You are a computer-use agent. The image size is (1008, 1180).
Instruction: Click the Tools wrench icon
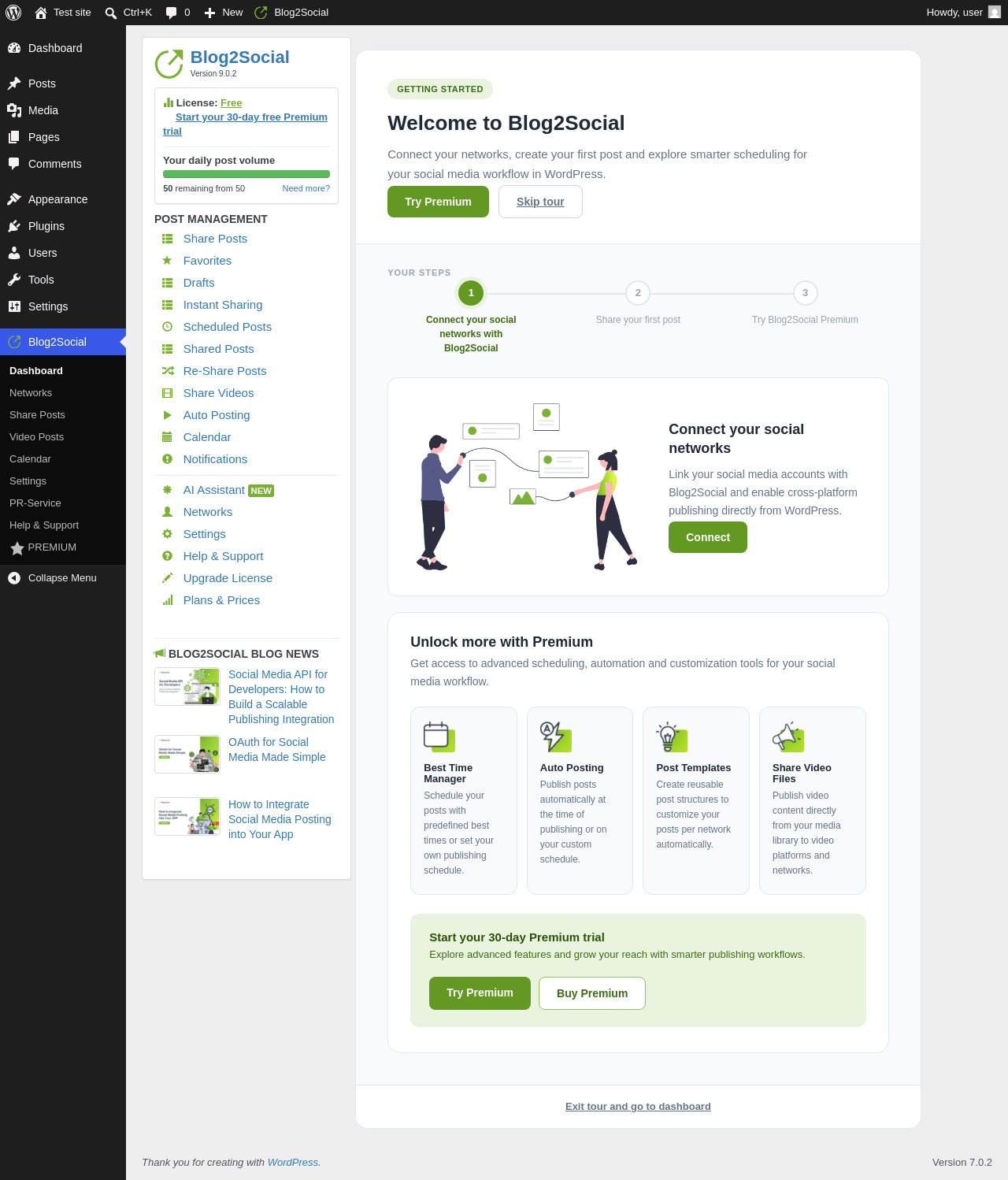click(x=14, y=280)
